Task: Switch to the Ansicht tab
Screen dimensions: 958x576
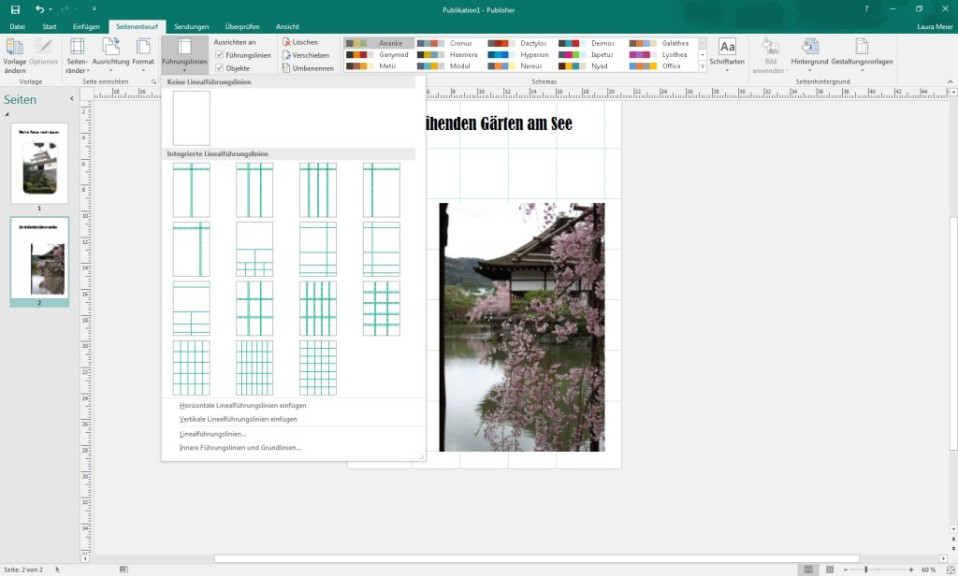Action: point(287,26)
